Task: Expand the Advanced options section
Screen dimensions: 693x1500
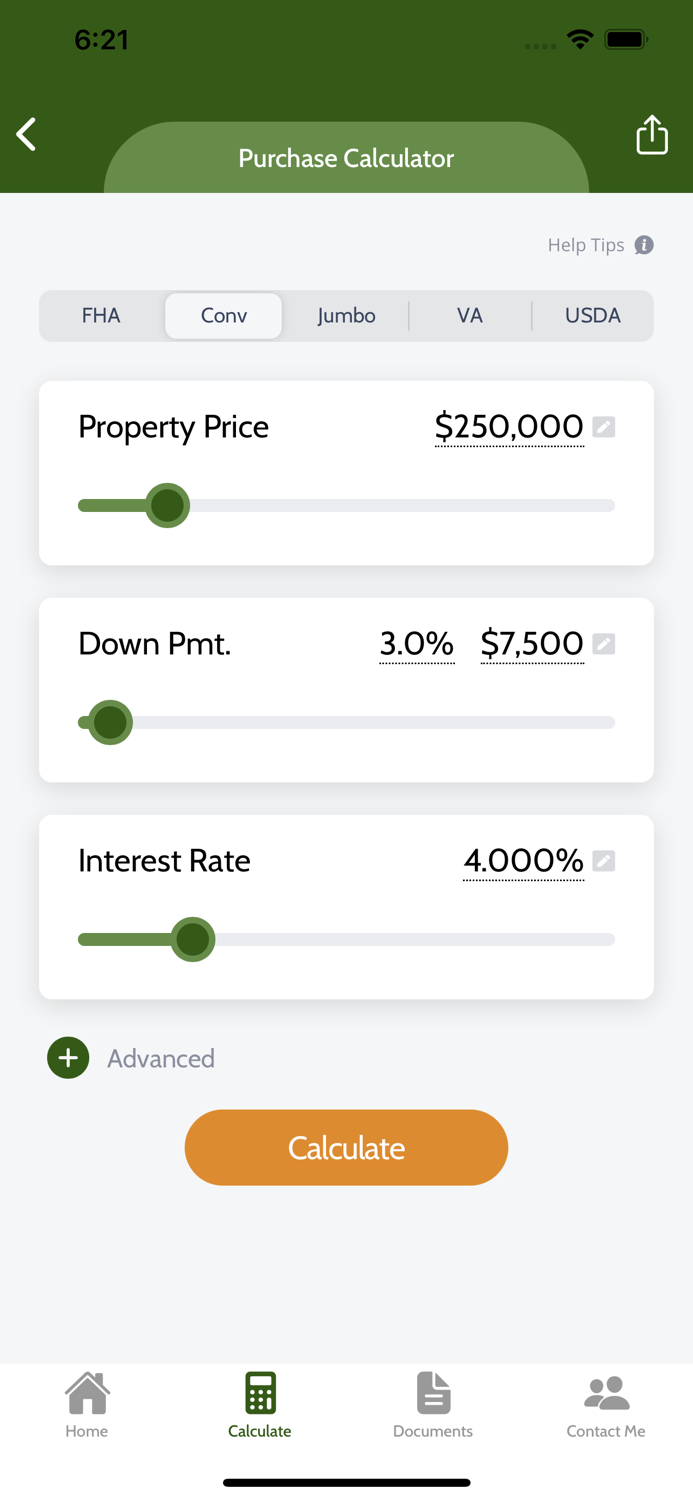Action: (x=160, y=1058)
